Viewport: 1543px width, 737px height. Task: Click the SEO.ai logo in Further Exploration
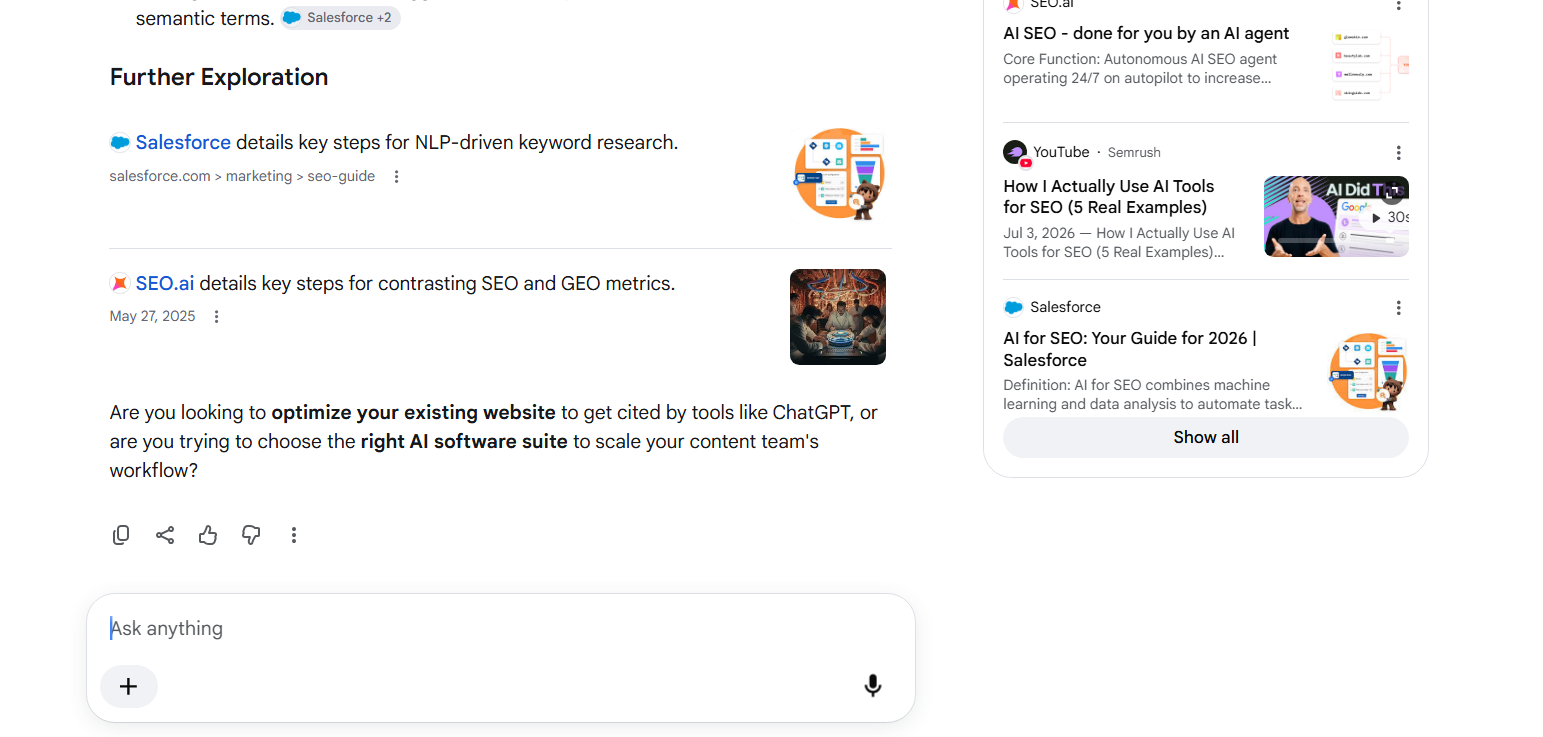(120, 284)
